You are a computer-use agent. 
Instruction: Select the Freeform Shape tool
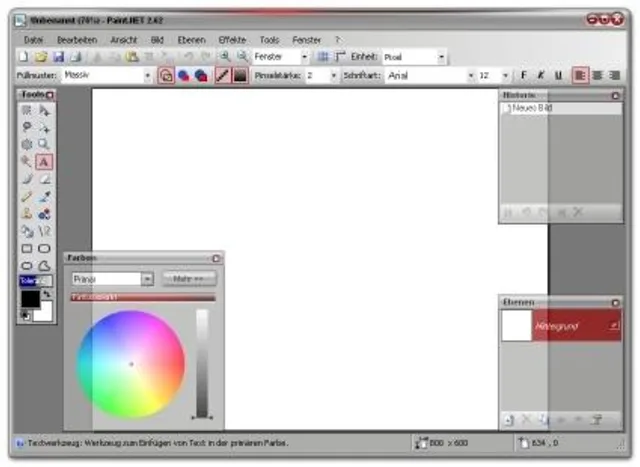click(44, 266)
